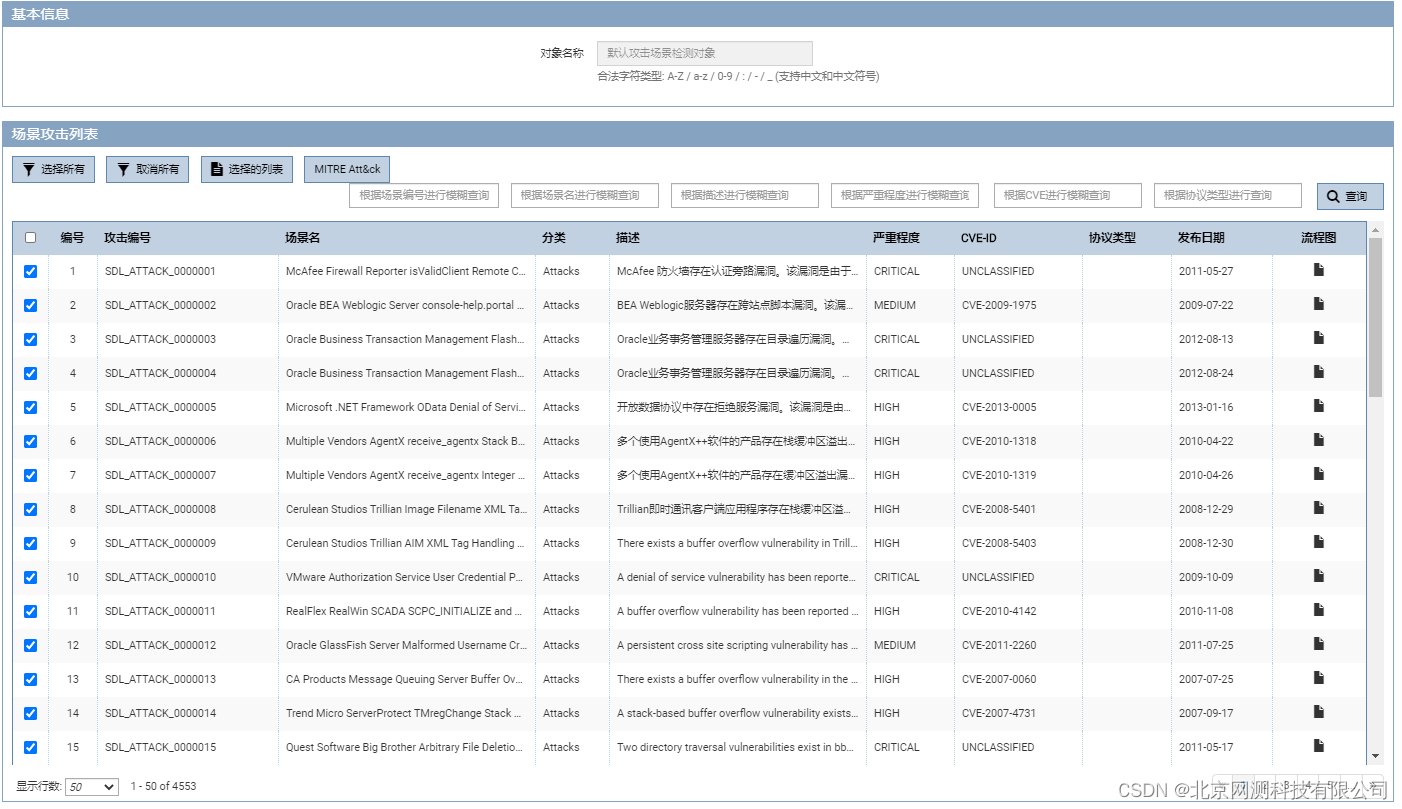Open the 显示行数 rows-per-page dropdown

(91, 787)
